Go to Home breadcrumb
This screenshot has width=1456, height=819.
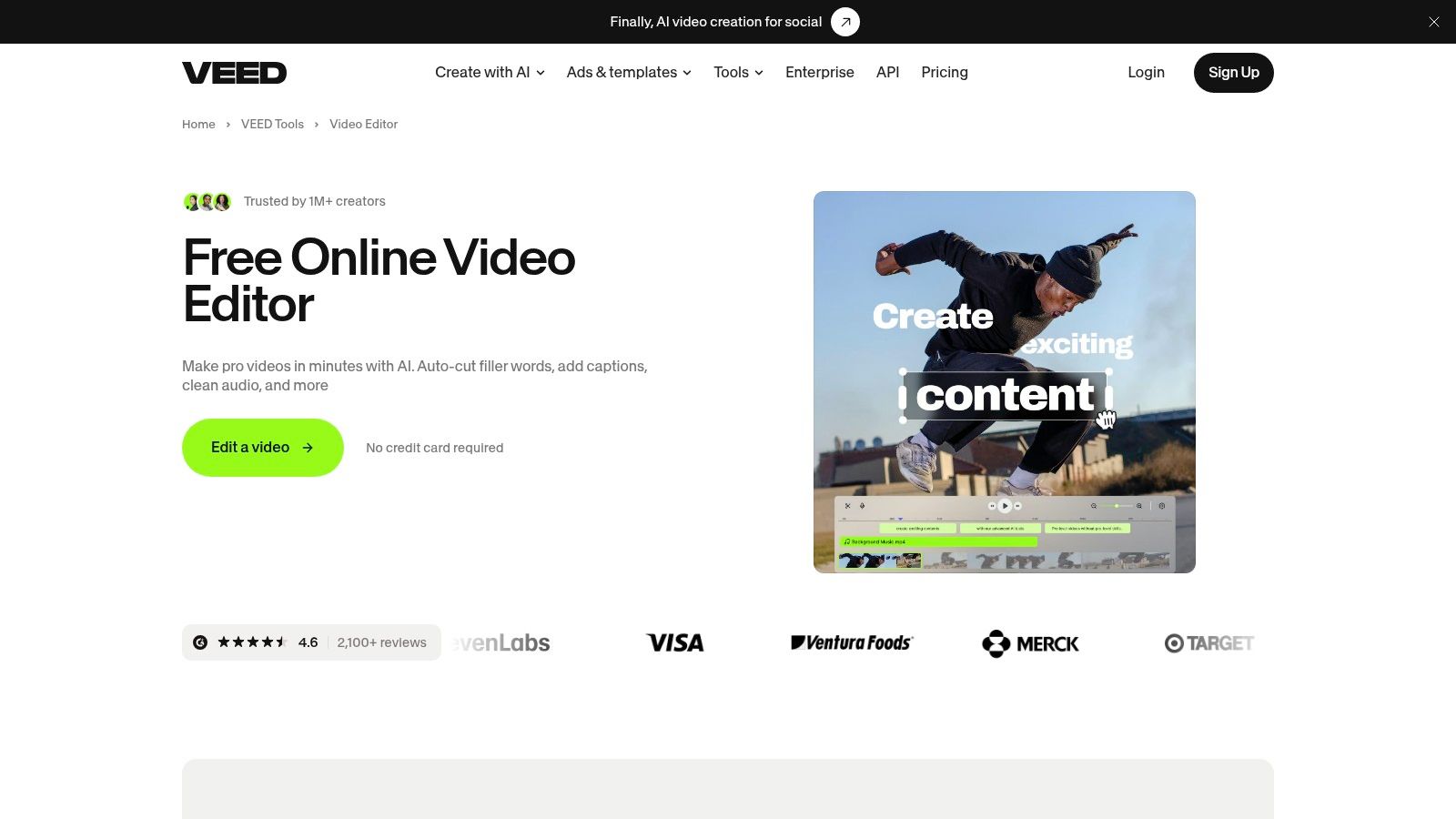pyautogui.click(x=198, y=124)
